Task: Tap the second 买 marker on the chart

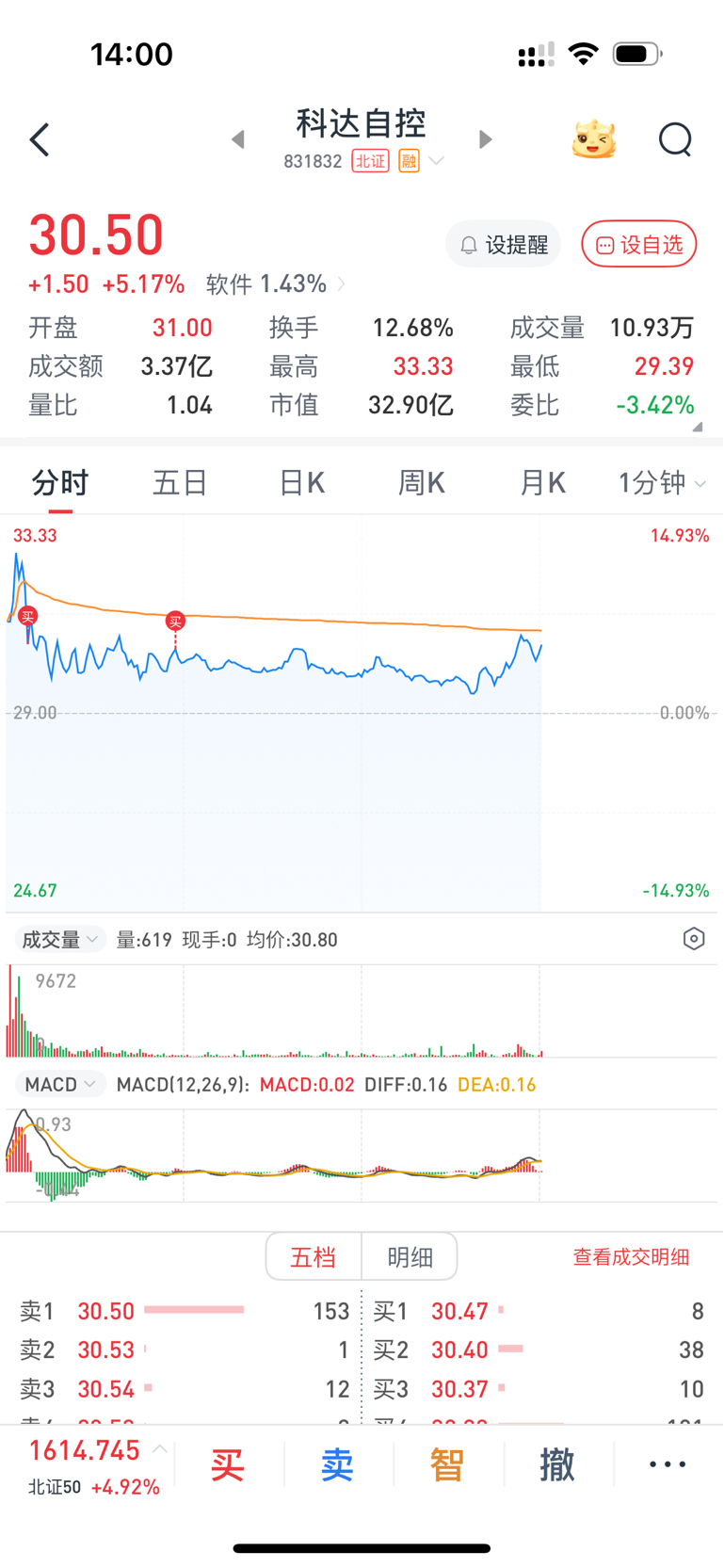Action: (175, 621)
